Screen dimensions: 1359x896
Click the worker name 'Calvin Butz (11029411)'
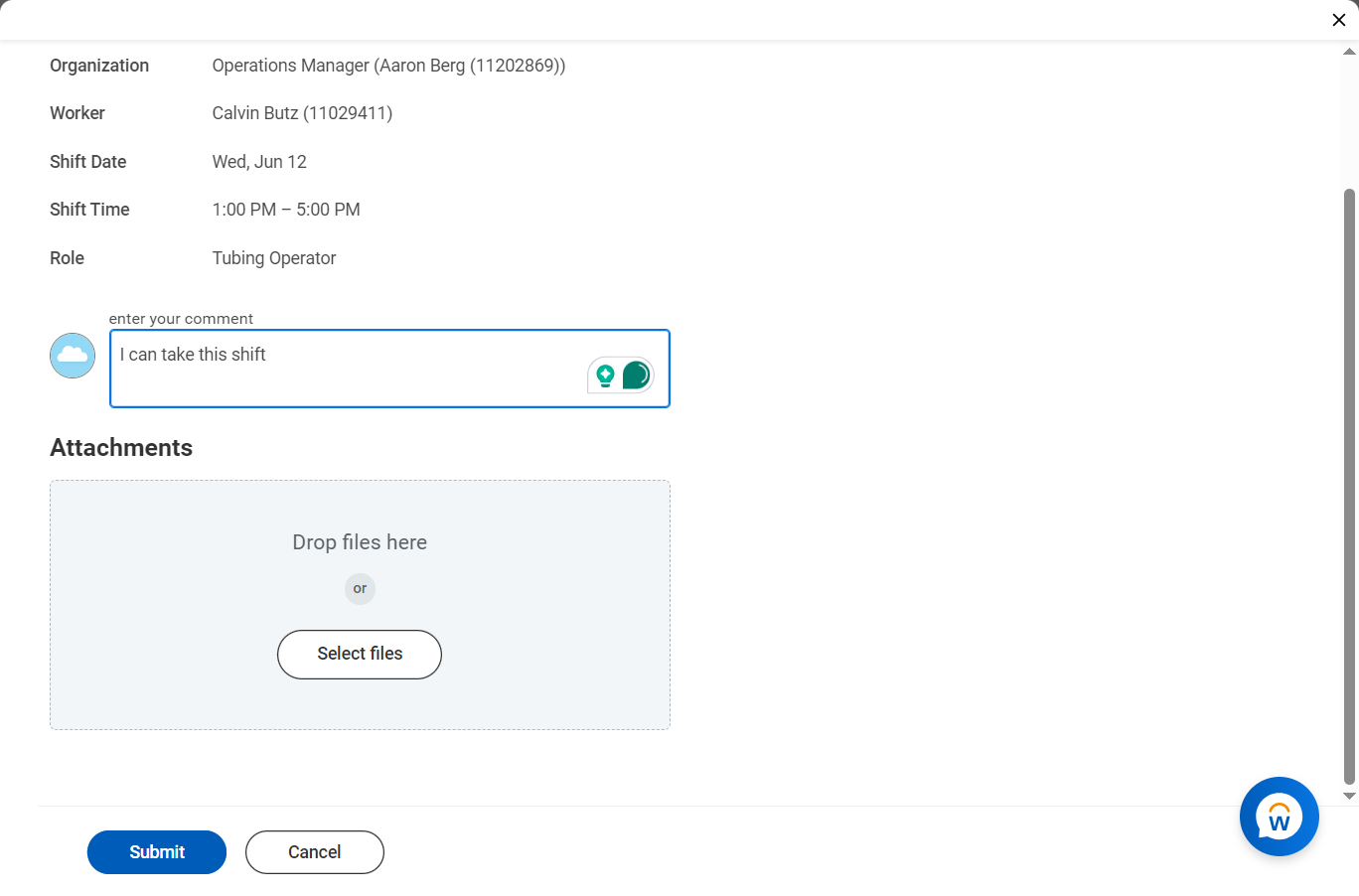[x=302, y=113]
